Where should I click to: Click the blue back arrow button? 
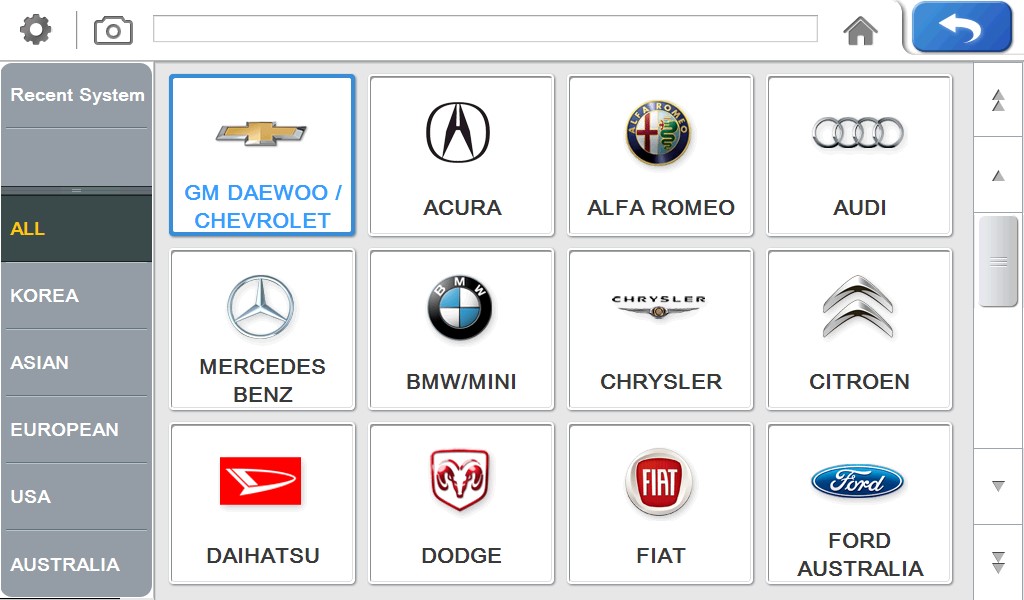point(961,27)
